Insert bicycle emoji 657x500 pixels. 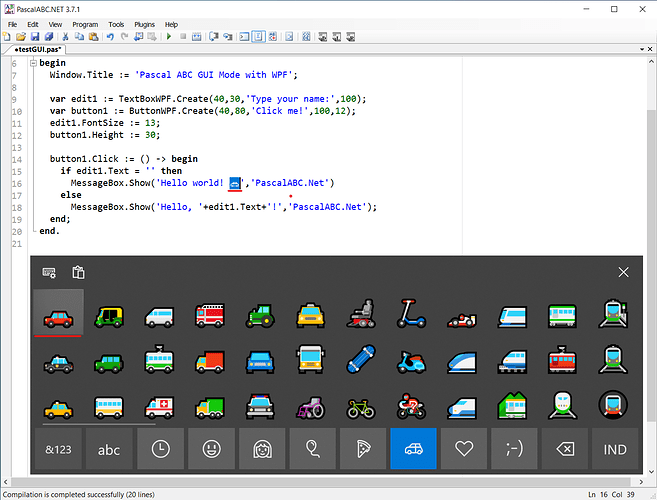coord(361,409)
